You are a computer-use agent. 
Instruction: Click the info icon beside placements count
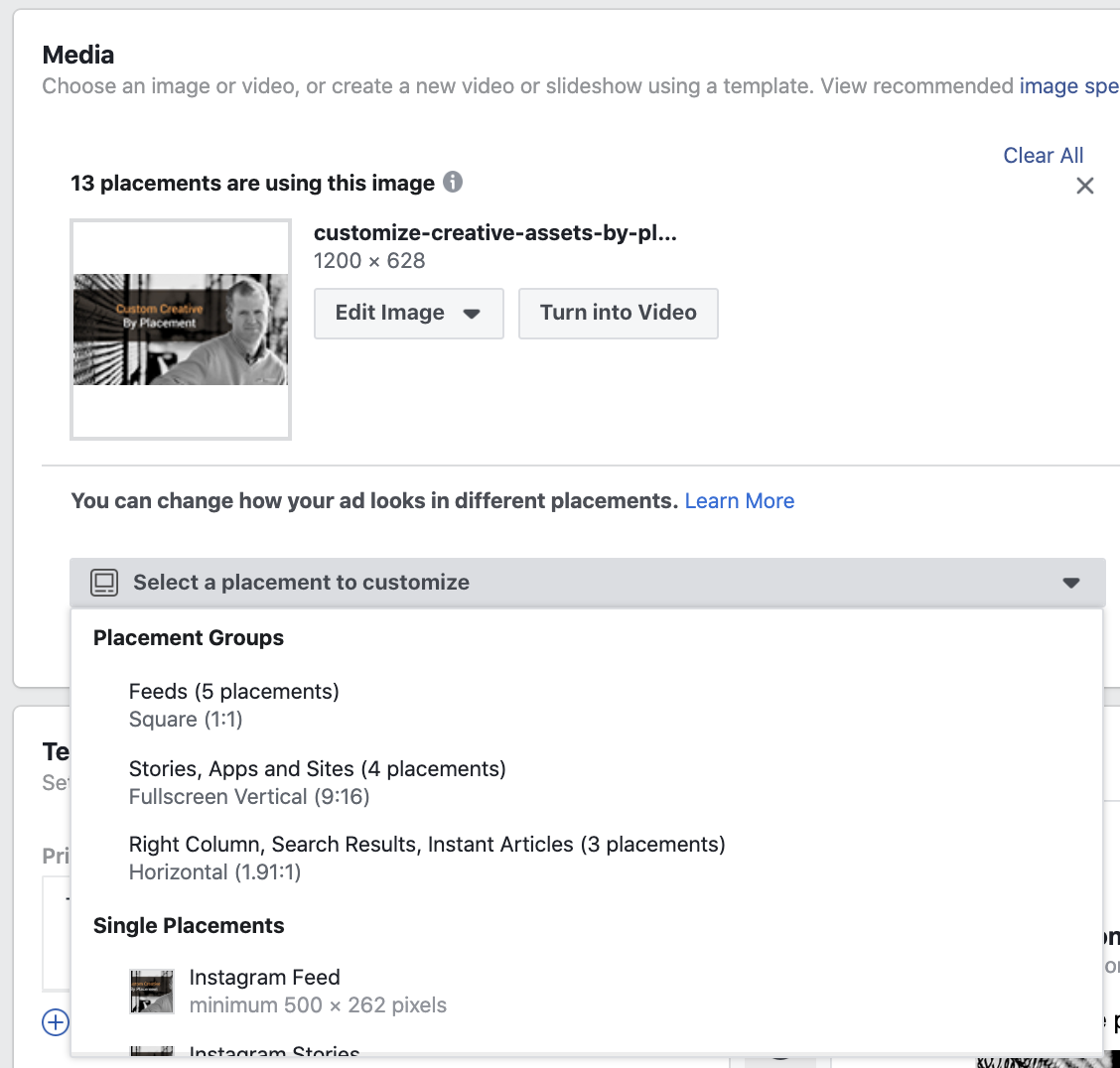tap(453, 182)
